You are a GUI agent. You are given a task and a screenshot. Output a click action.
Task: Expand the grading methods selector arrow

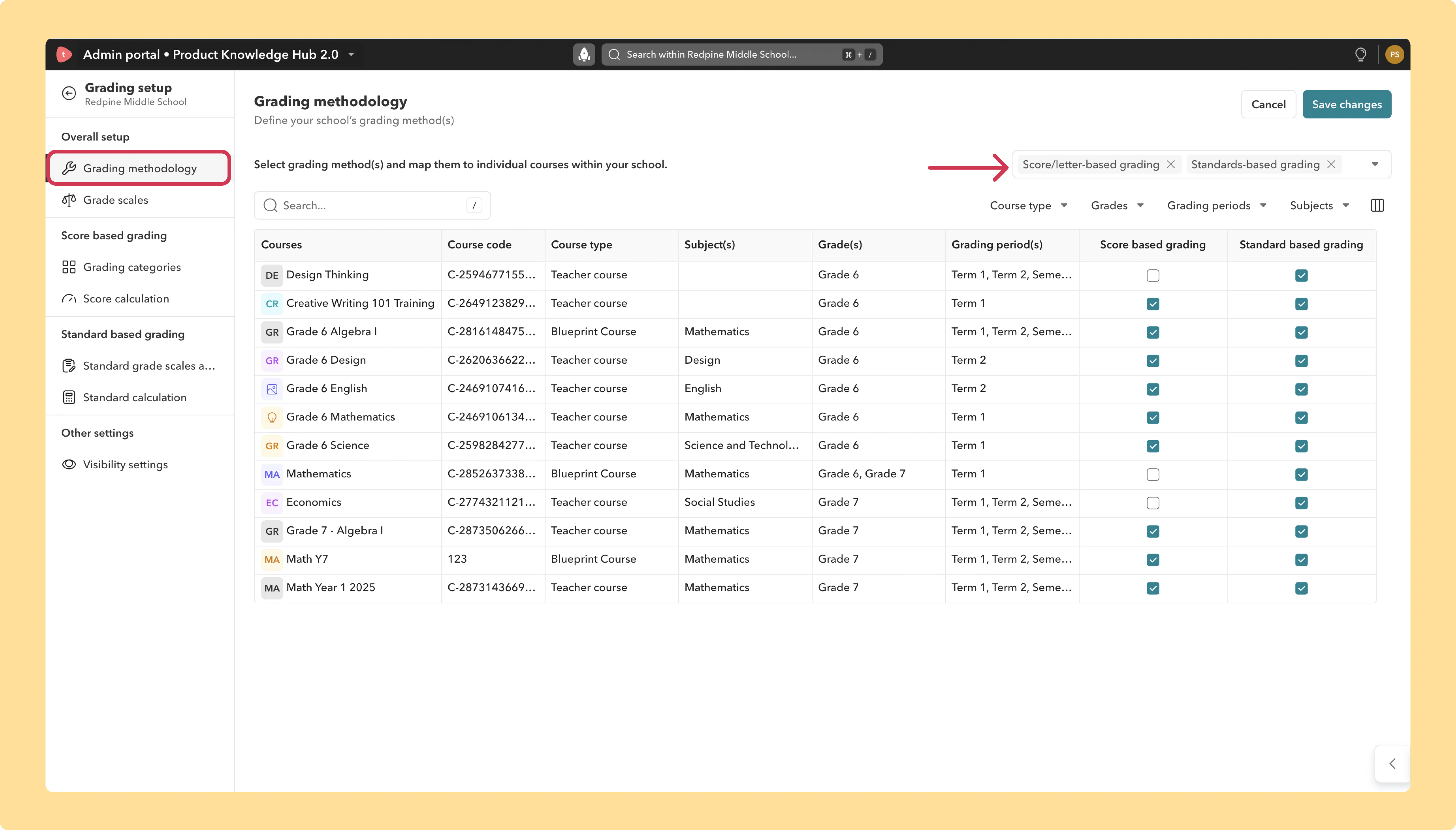(1375, 164)
